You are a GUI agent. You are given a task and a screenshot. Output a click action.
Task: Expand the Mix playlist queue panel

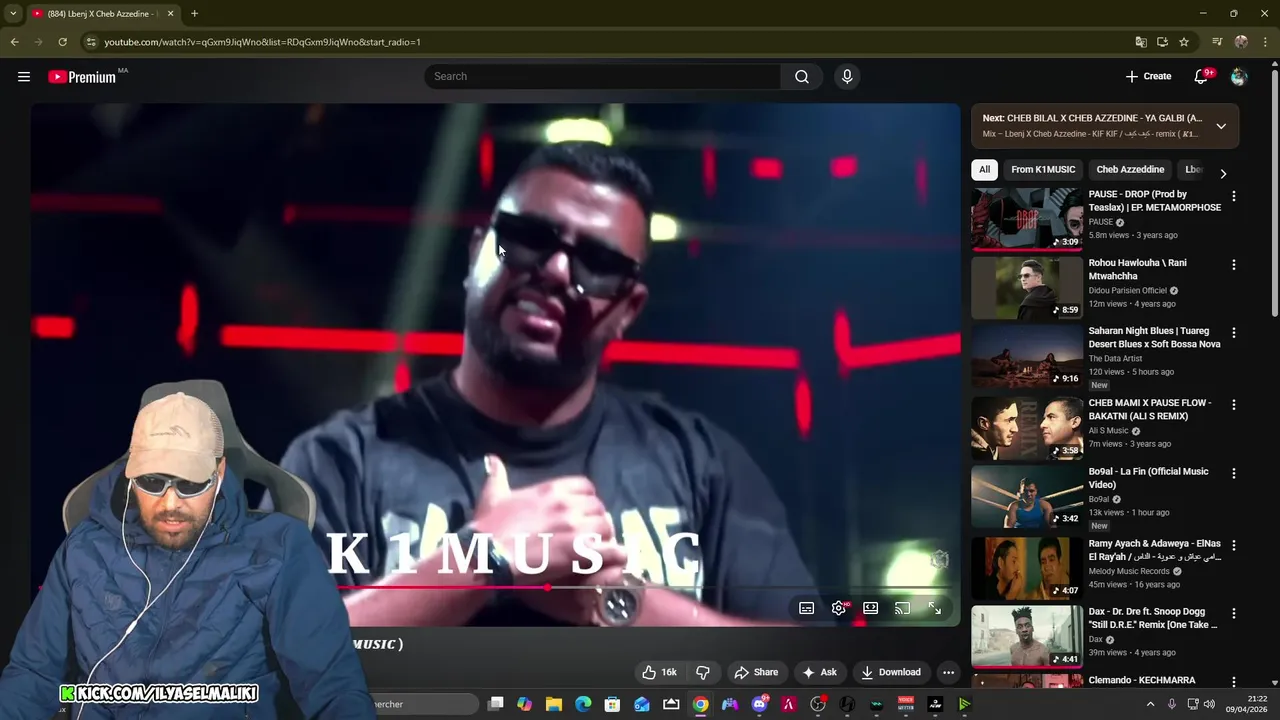tap(1221, 126)
